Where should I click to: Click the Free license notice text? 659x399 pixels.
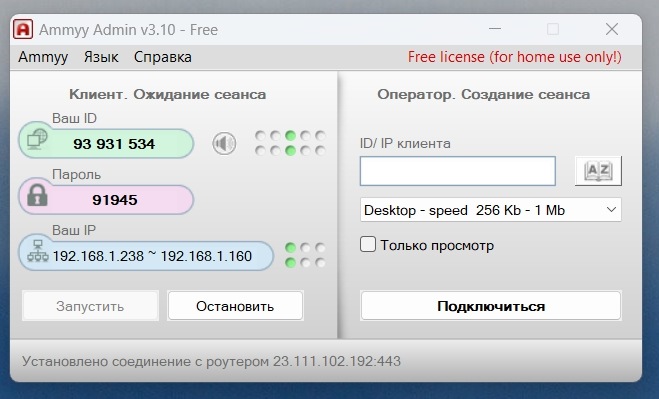pos(514,57)
